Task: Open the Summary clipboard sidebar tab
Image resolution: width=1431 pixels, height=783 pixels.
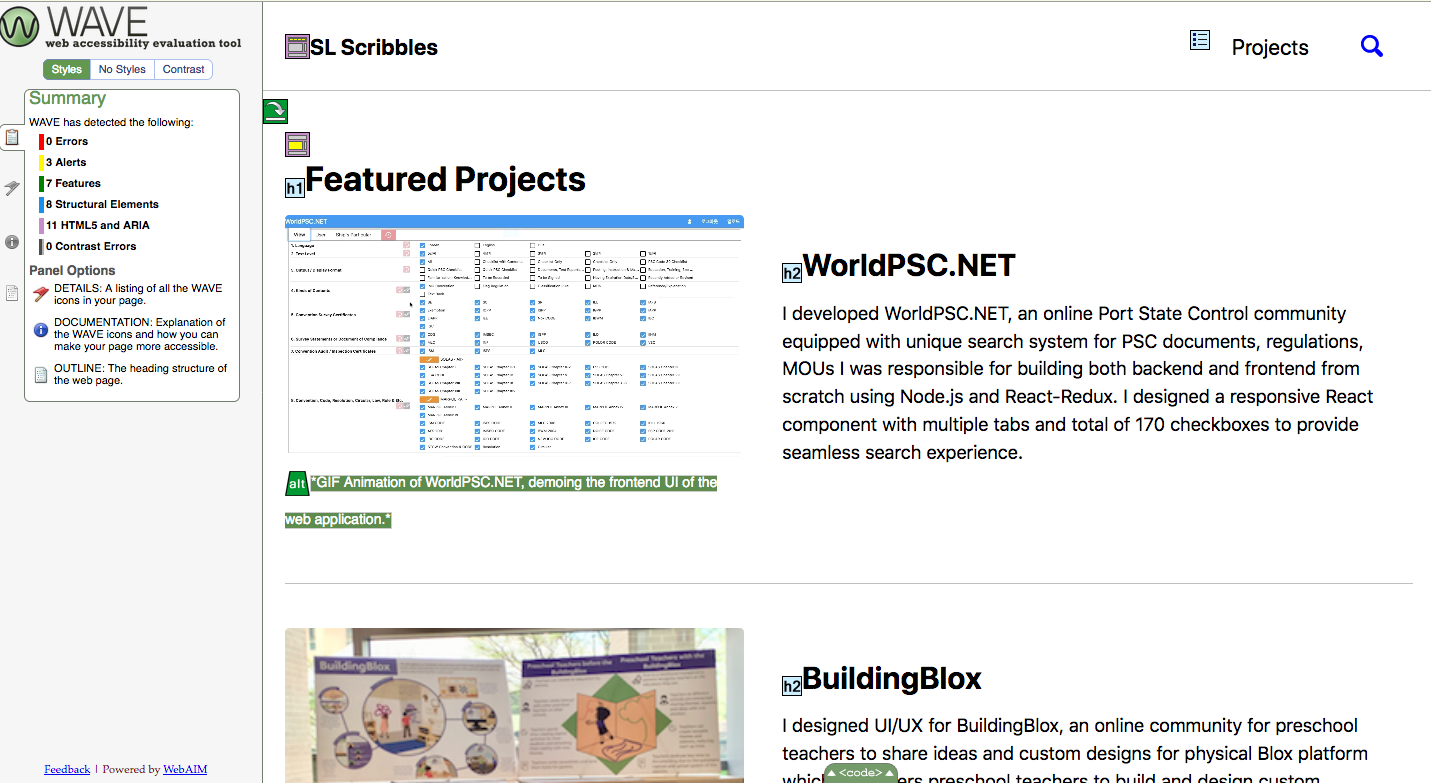Action: (12, 137)
